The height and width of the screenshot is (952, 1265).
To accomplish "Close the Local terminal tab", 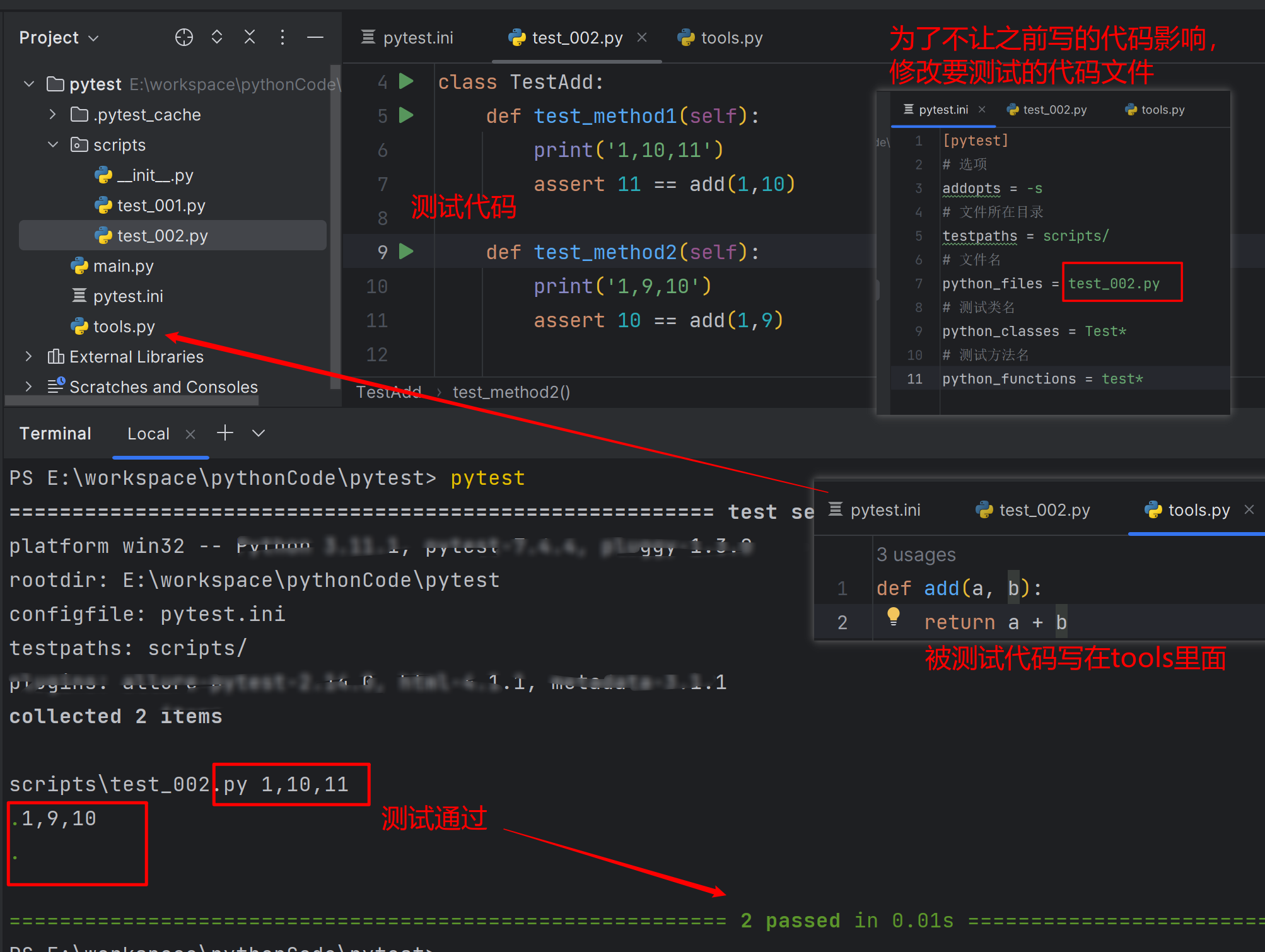I will pyautogui.click(x=190, y=434).
